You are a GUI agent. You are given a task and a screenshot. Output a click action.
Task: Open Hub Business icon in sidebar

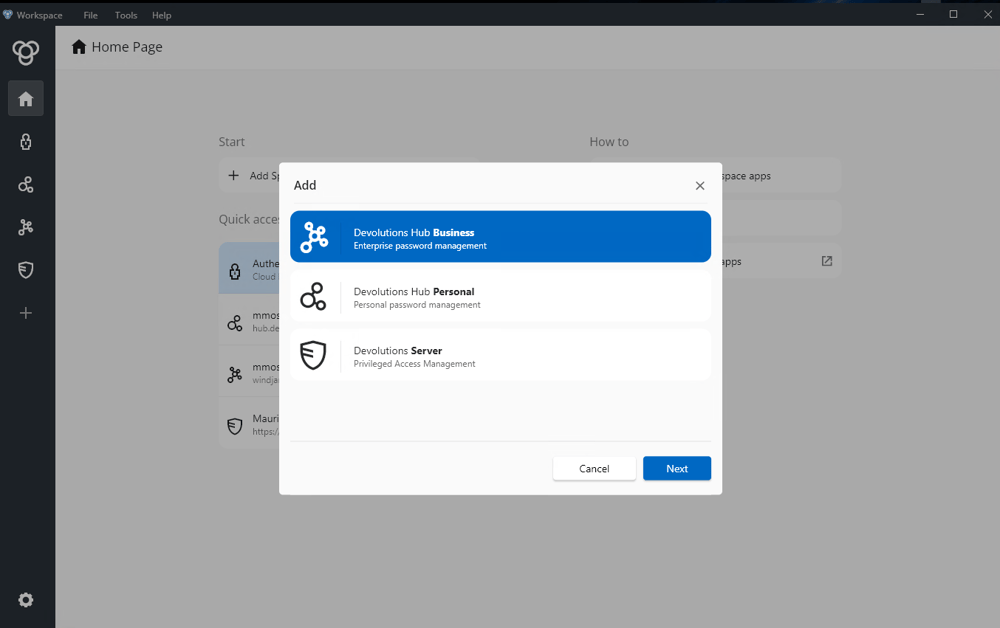[x=26, y=227]
